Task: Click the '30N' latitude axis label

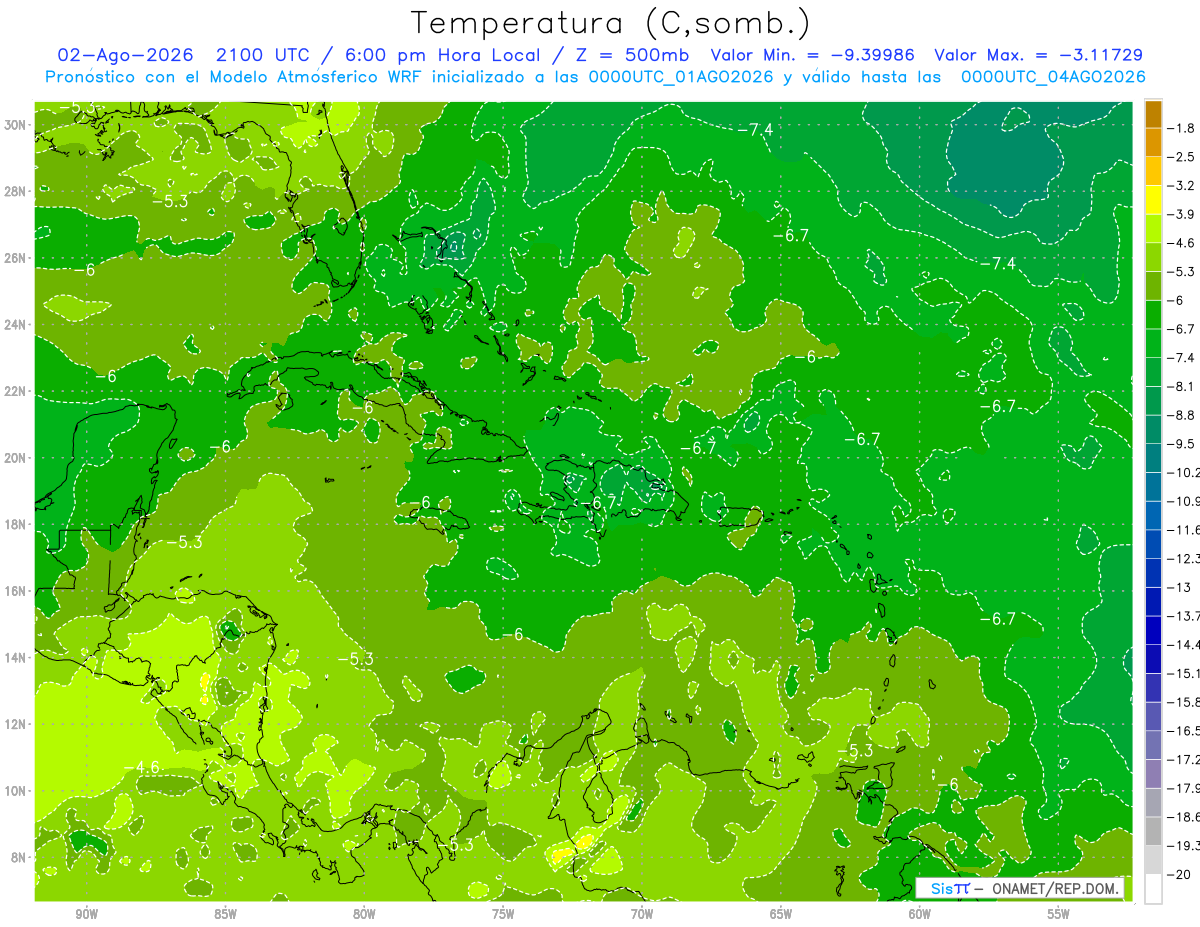Action: coord(16,124)
